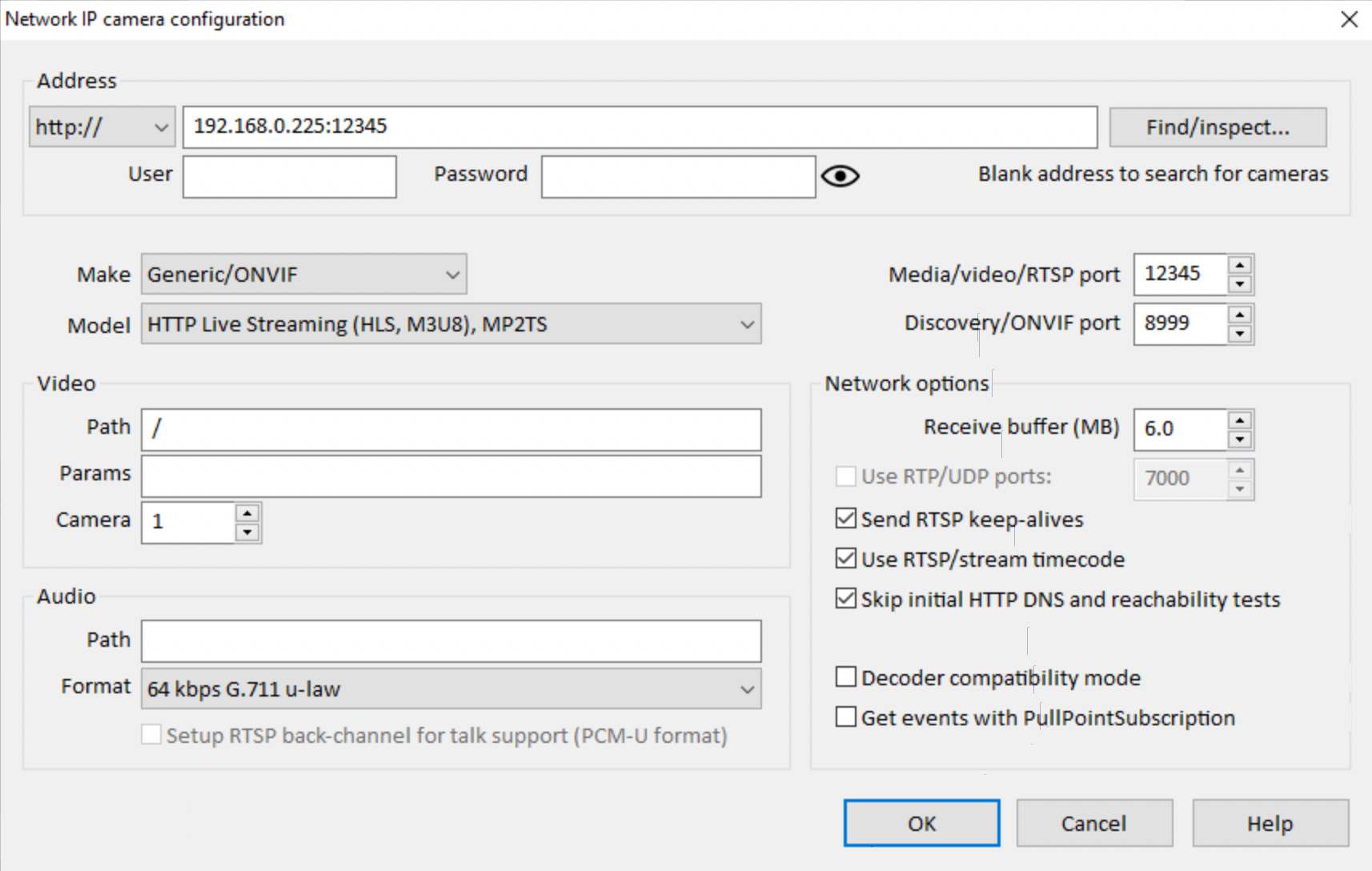Viewport: 1372px width, 871px height.
Task: Enable Get events with PullPointSubscription
Action: click(846, 717)
